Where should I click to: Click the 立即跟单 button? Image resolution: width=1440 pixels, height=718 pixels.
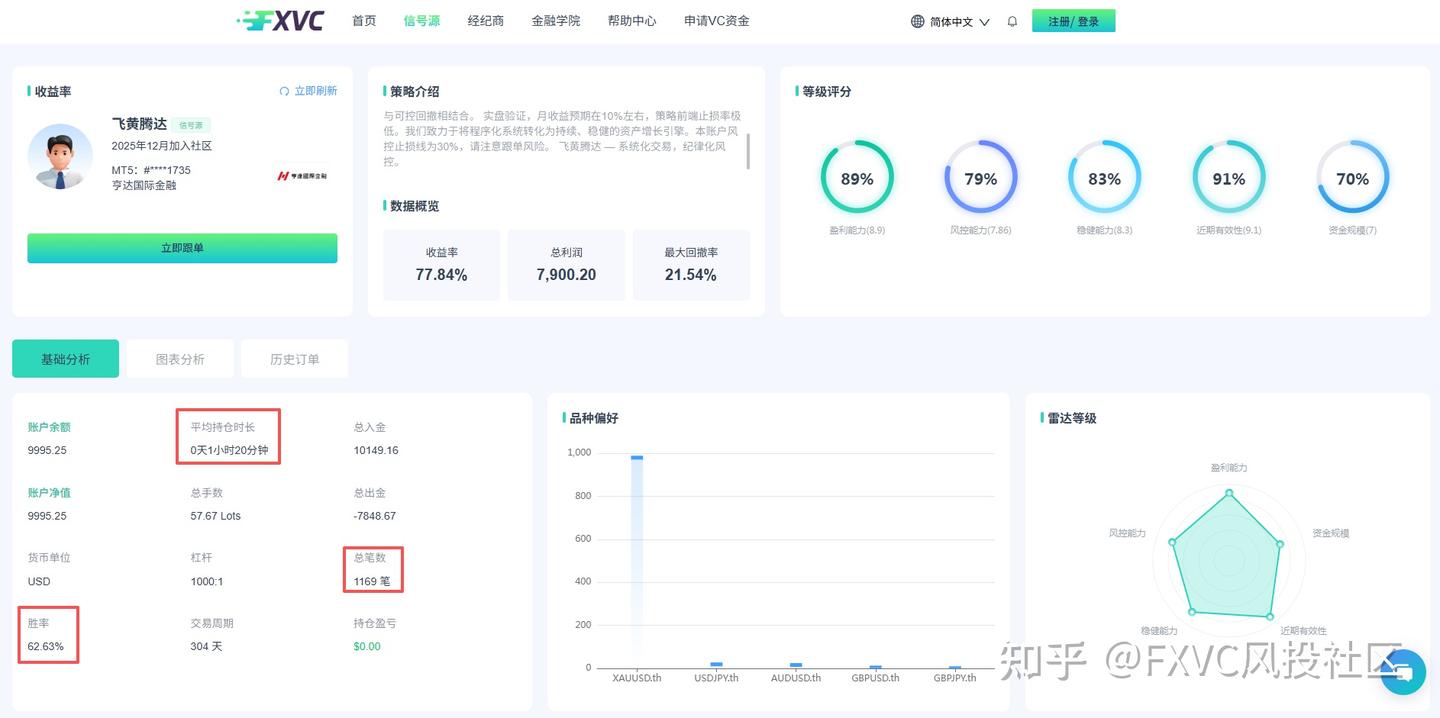tap(182, 248)
